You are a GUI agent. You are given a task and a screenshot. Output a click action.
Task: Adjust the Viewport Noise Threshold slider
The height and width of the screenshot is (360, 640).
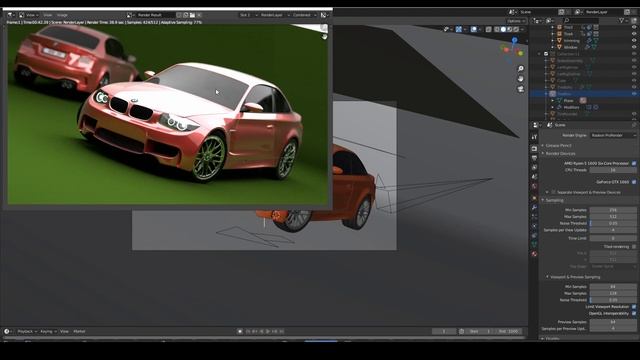point(613,300)
